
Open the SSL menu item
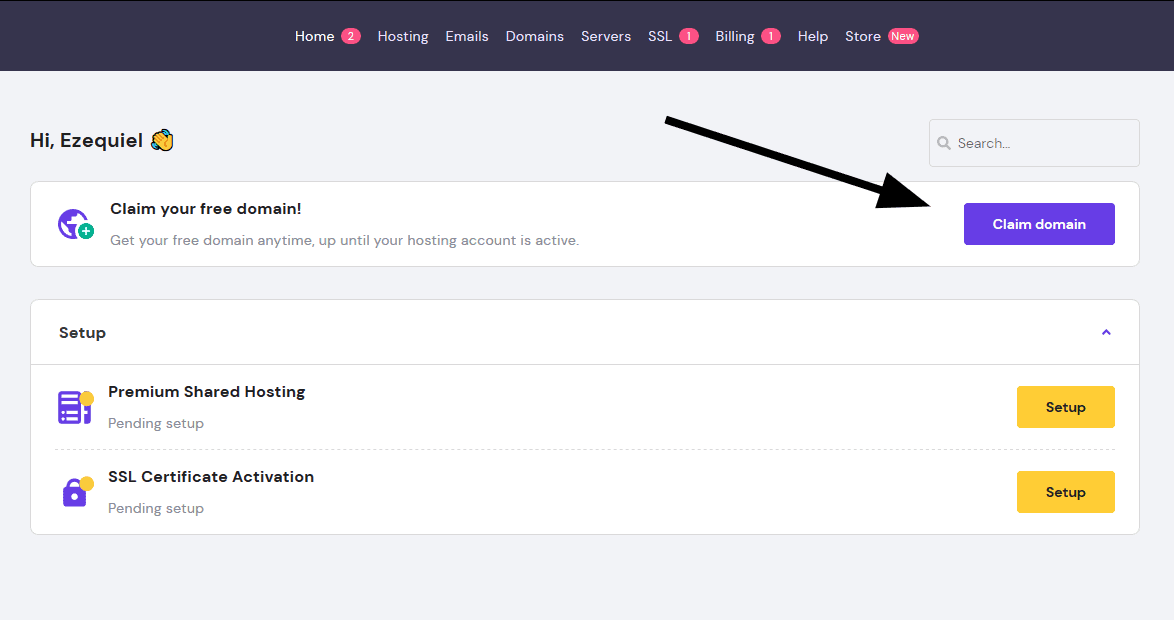[660, 36]
